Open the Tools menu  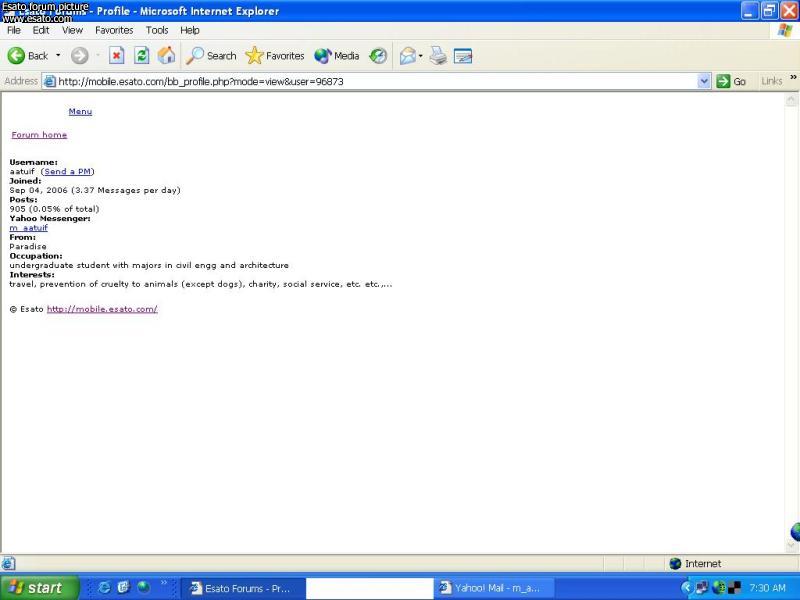157,30
